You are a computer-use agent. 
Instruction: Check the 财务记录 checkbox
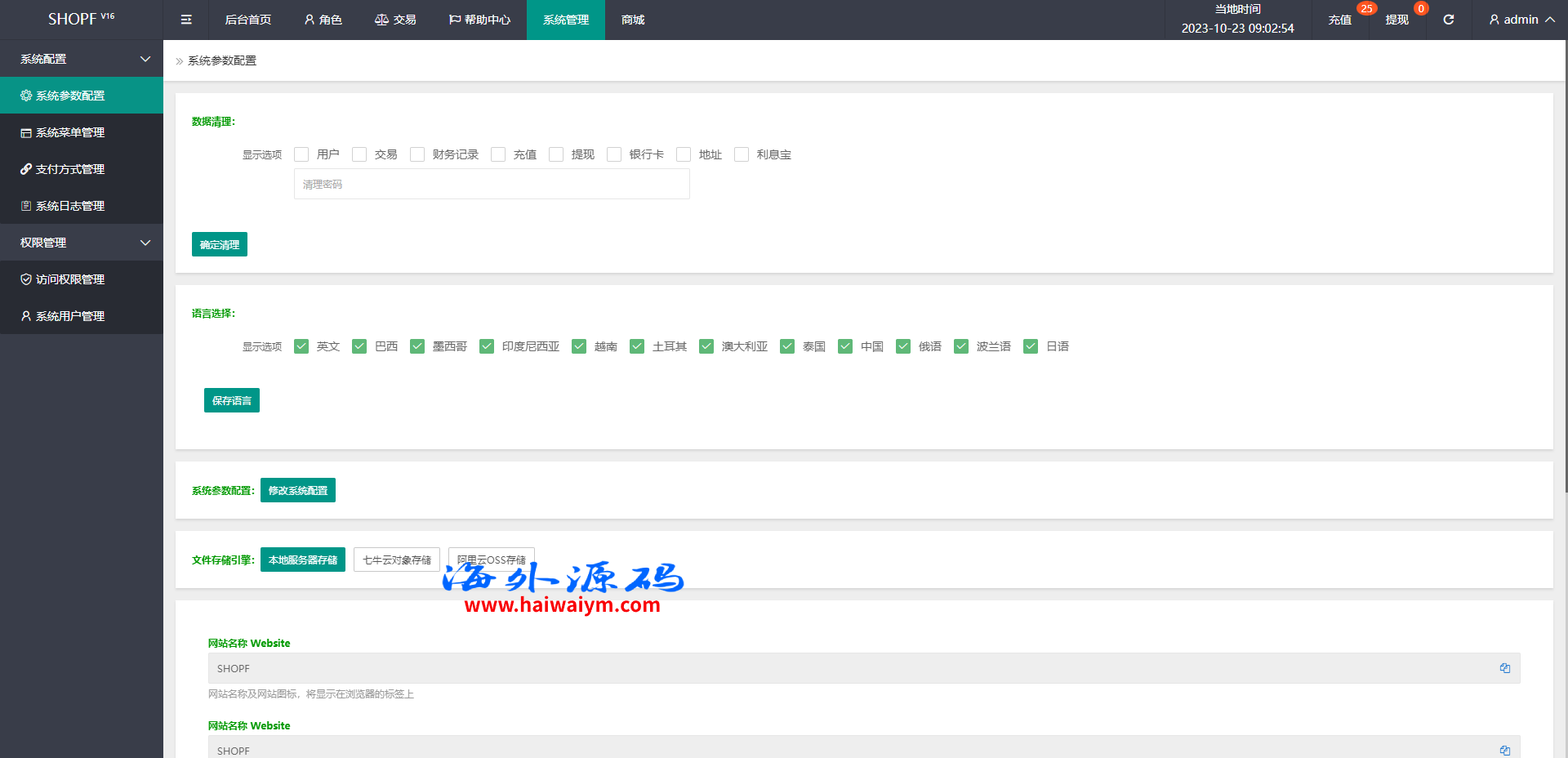(x=417, y=154)
